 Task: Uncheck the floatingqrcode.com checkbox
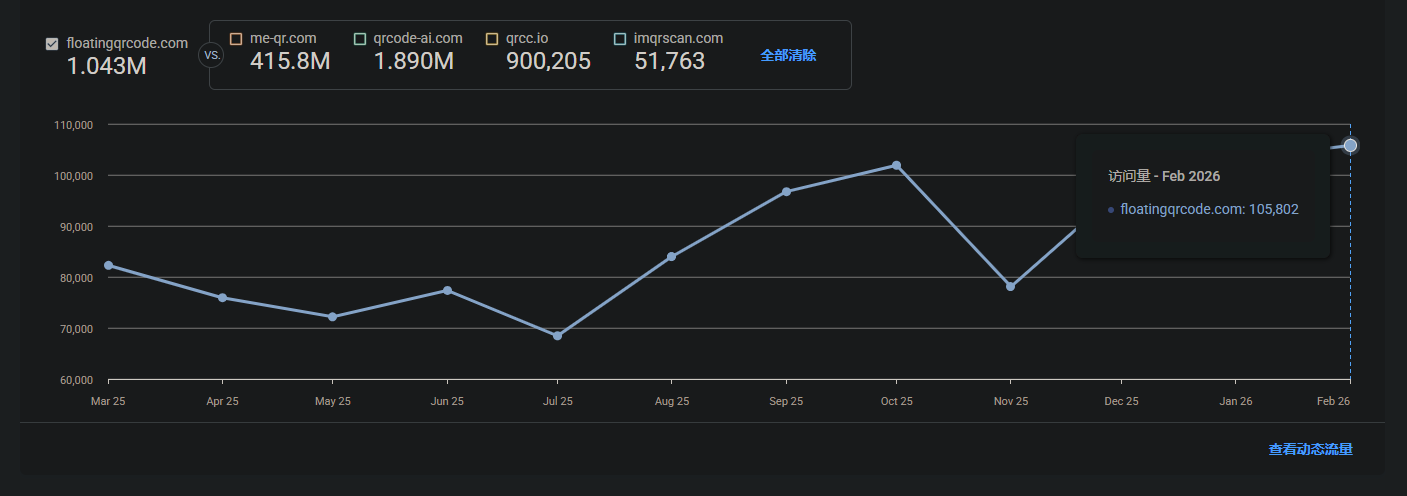pos(52,44)
